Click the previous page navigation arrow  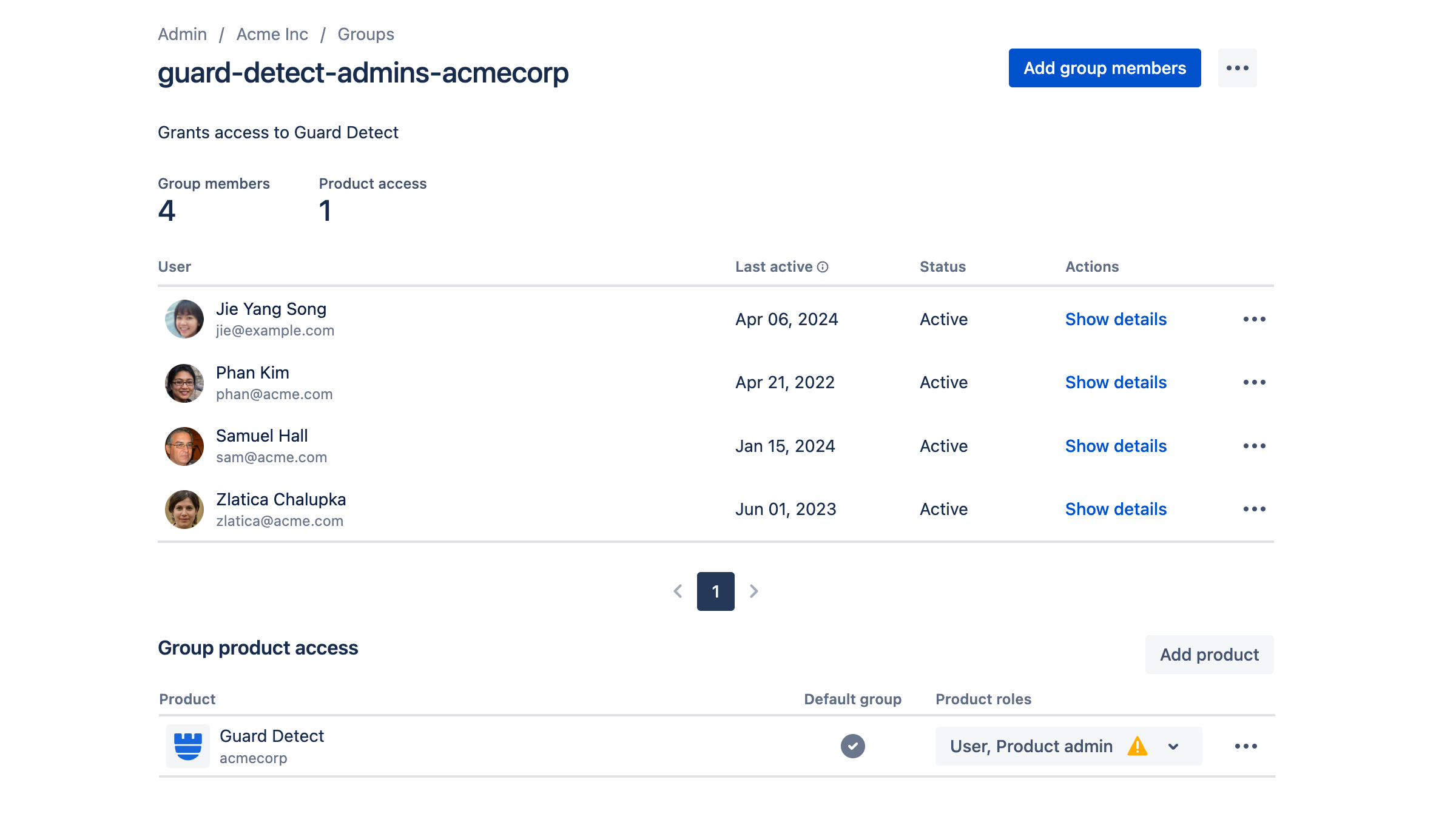(x=678, y=590)
